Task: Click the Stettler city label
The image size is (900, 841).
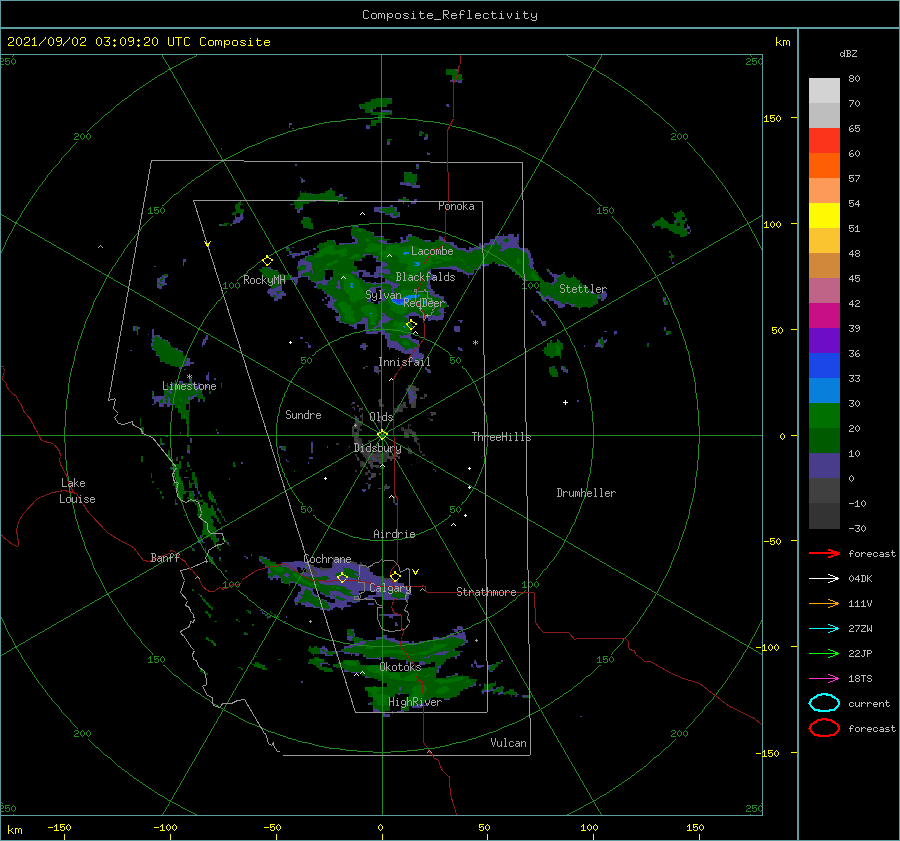Action: [x=583, y=289]
